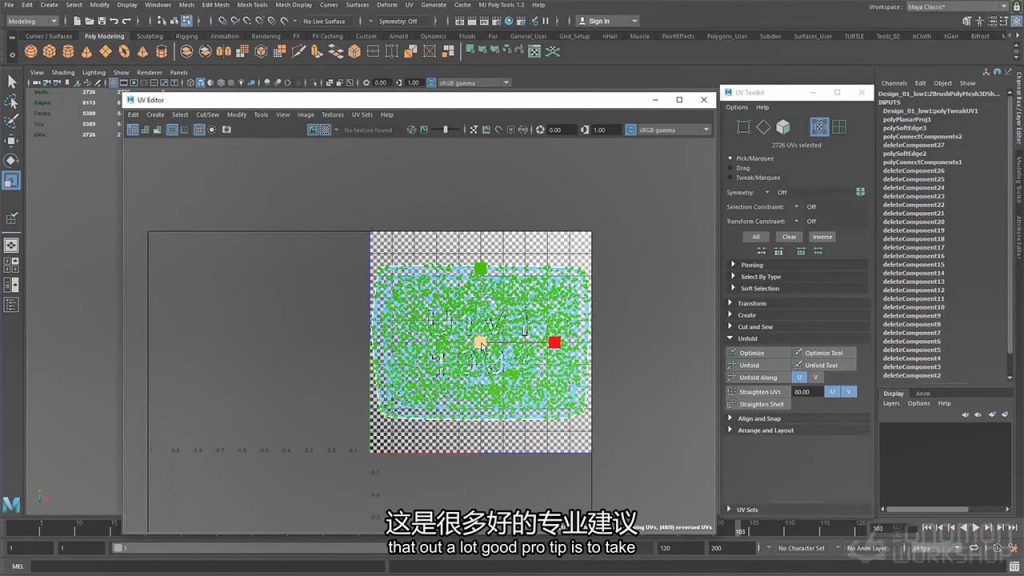Click the Optimize button
The width and height of the screenshot is (1024, 576).
(758, 353)
